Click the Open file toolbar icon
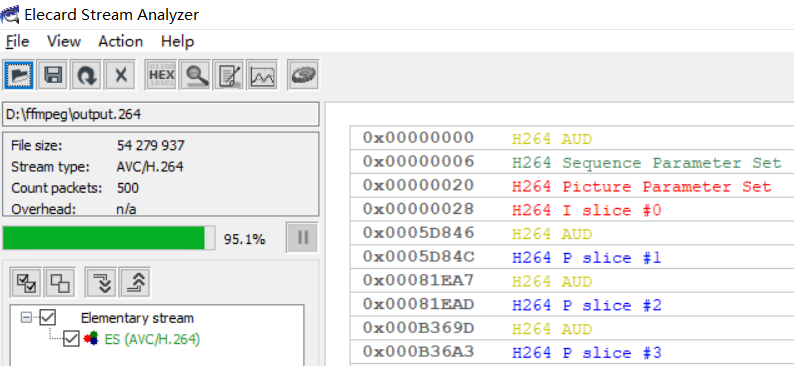Viewport: 794px width, 366px height. point(19,75)
